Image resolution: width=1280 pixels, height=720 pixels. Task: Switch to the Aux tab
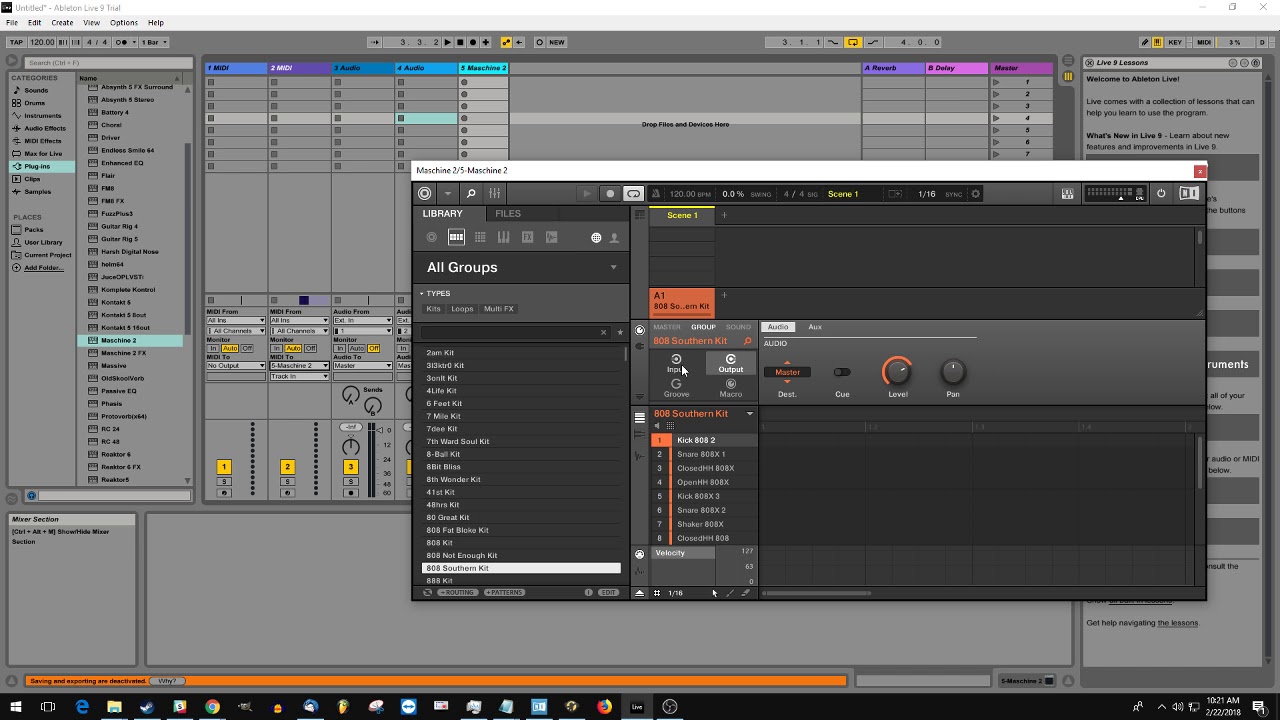pos(815,327)
